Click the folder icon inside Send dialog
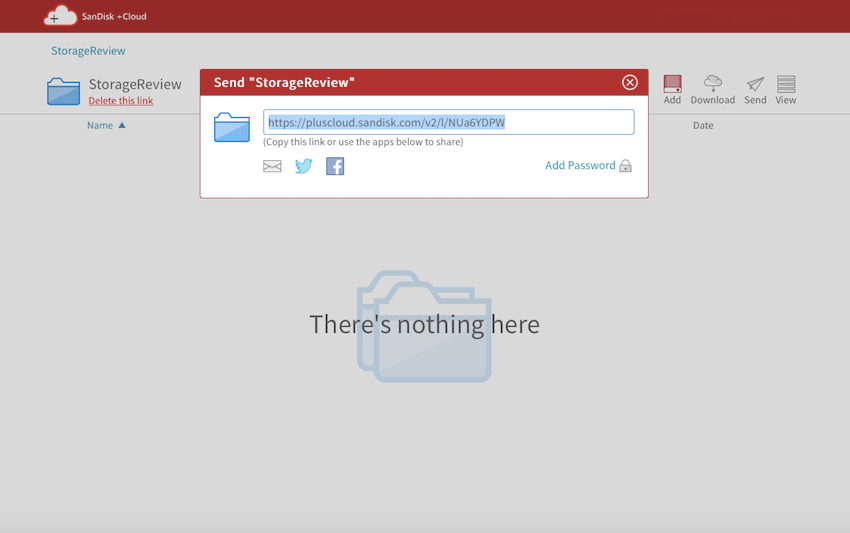The height and width of the screenshot is (533, 850). point(232,127)
